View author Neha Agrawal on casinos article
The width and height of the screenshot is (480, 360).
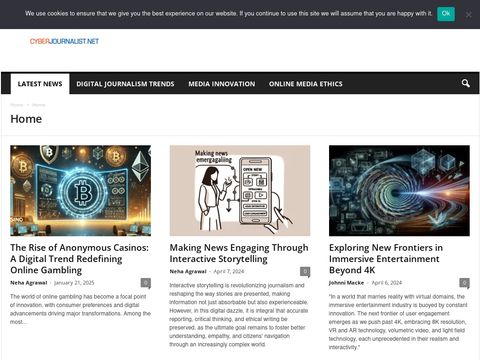point(29,283)
